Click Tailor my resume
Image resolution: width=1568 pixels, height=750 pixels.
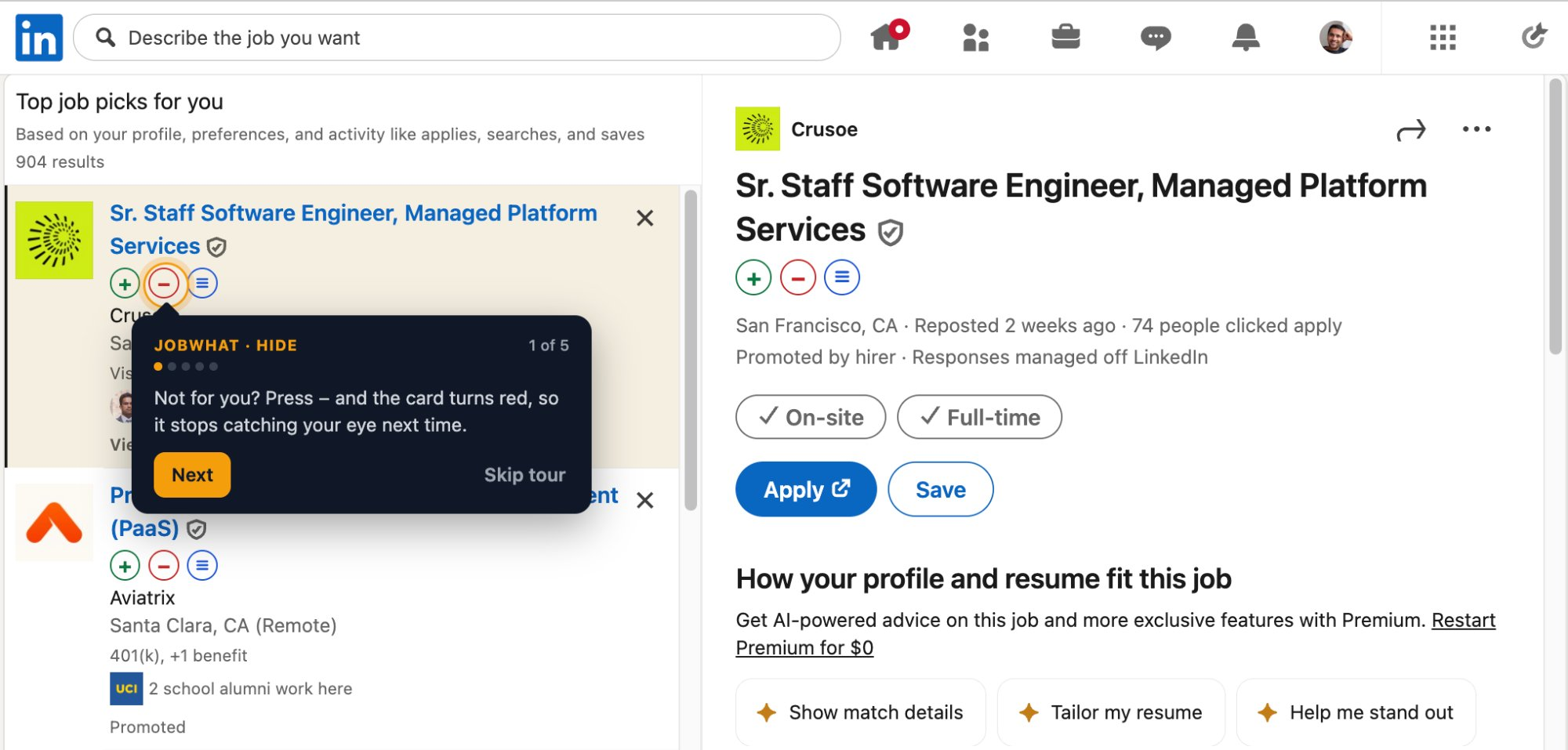click(x=1111, y=712)
